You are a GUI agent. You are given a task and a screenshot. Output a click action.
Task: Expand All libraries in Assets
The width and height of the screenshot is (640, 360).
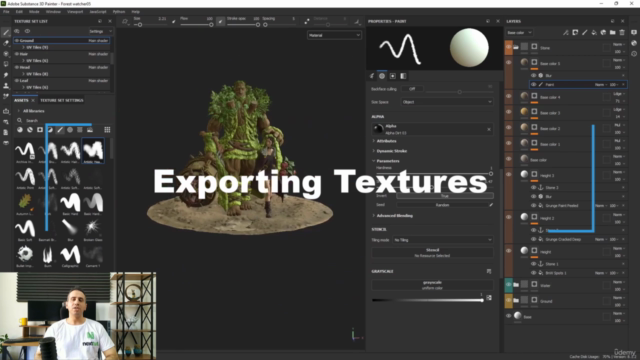19,111
